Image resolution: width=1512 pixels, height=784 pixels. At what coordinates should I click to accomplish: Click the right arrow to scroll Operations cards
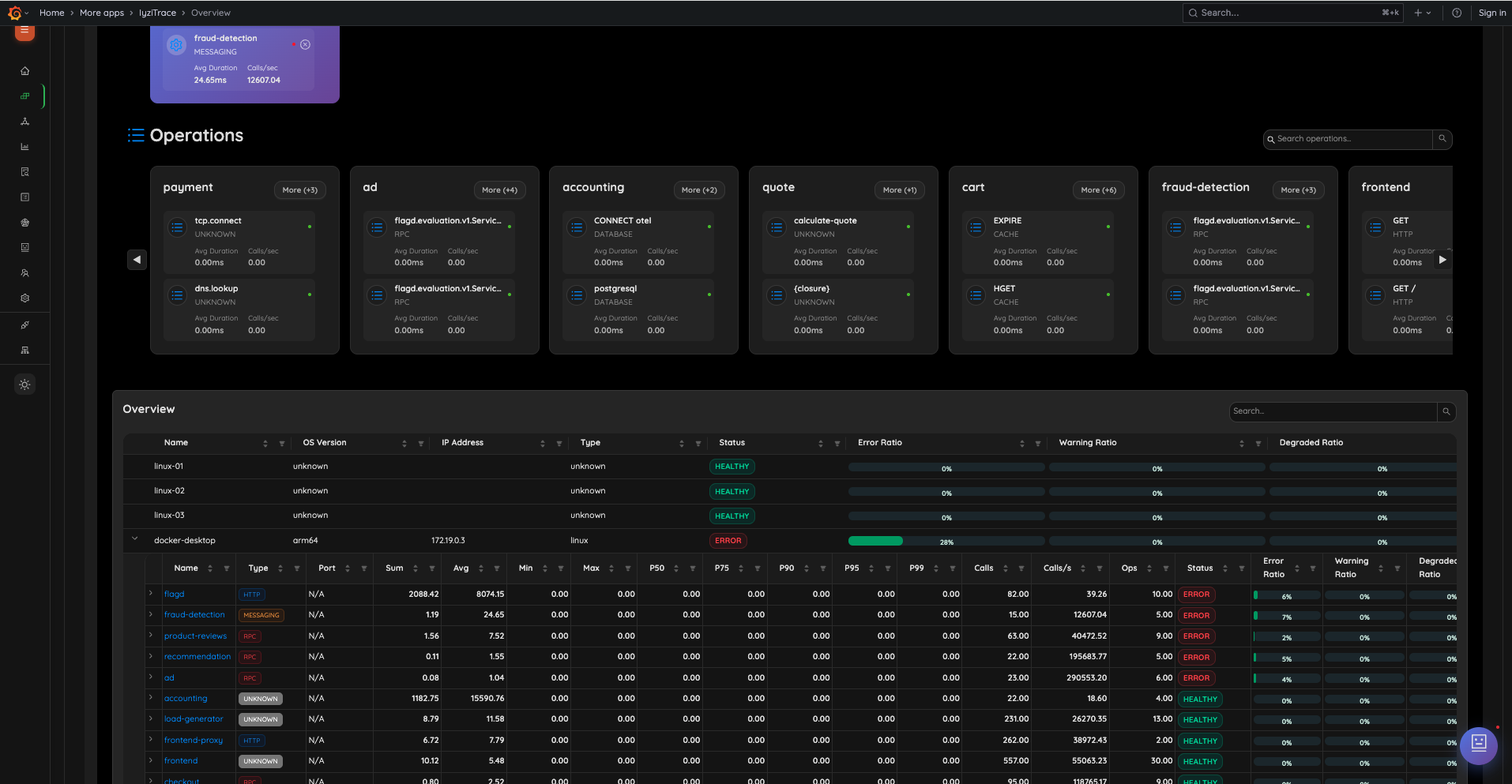(1443, 260)
